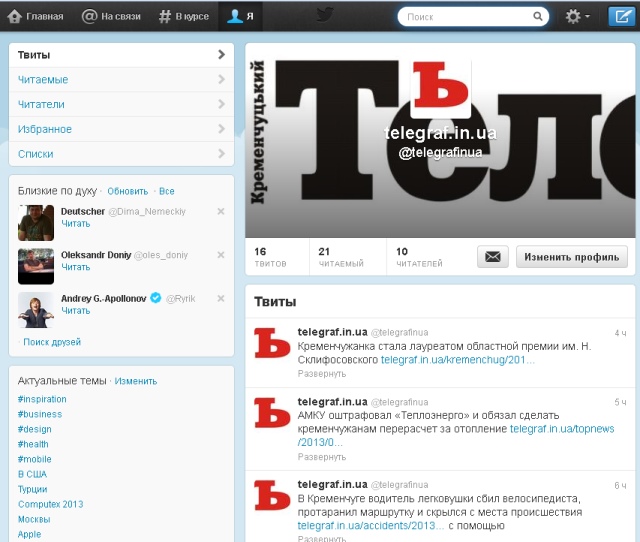Expand the Читатели section
Screen dimensions: 640x542
coord(121,104)
